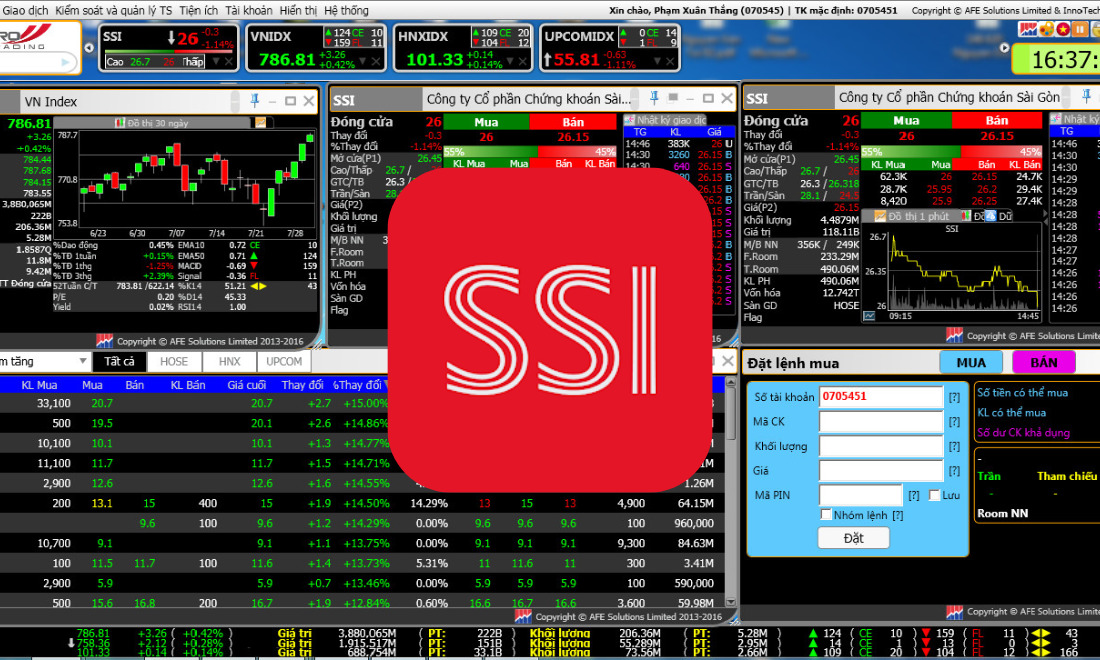Close the HNXIDX ticker card
The image size is (1100, 660).
(x=523, y=62)
